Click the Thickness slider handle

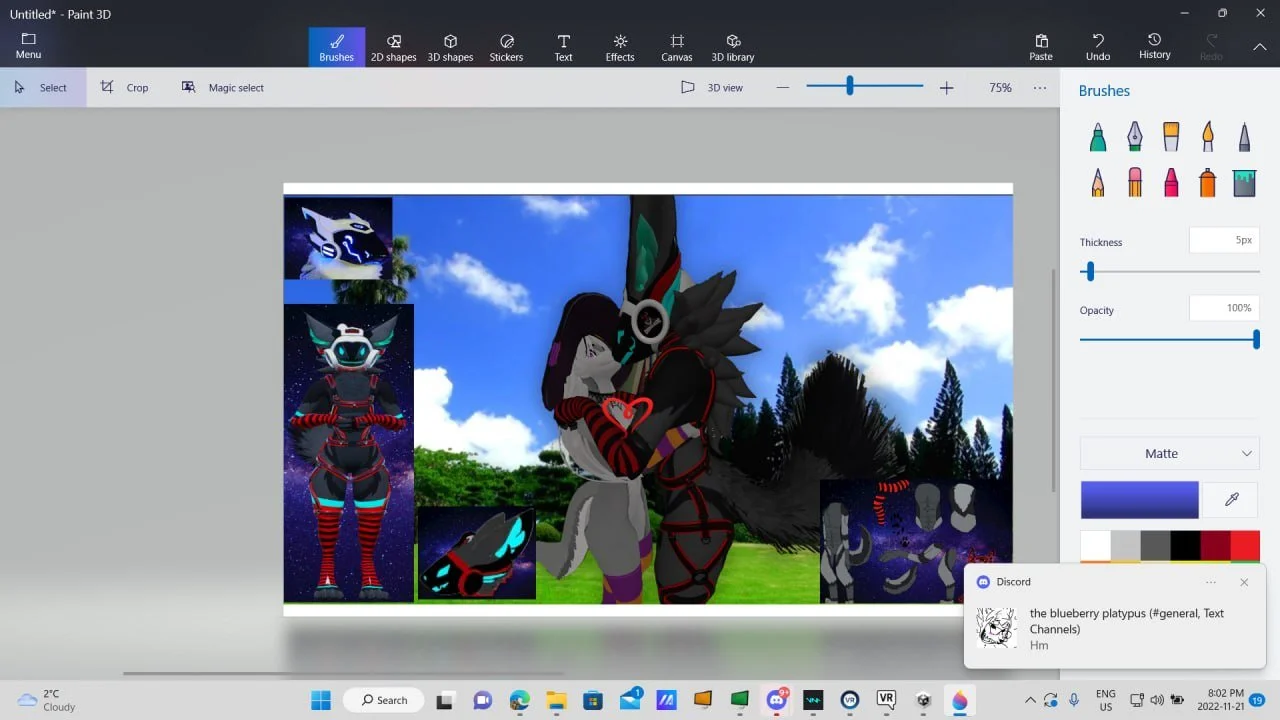tap(1090, 271)
